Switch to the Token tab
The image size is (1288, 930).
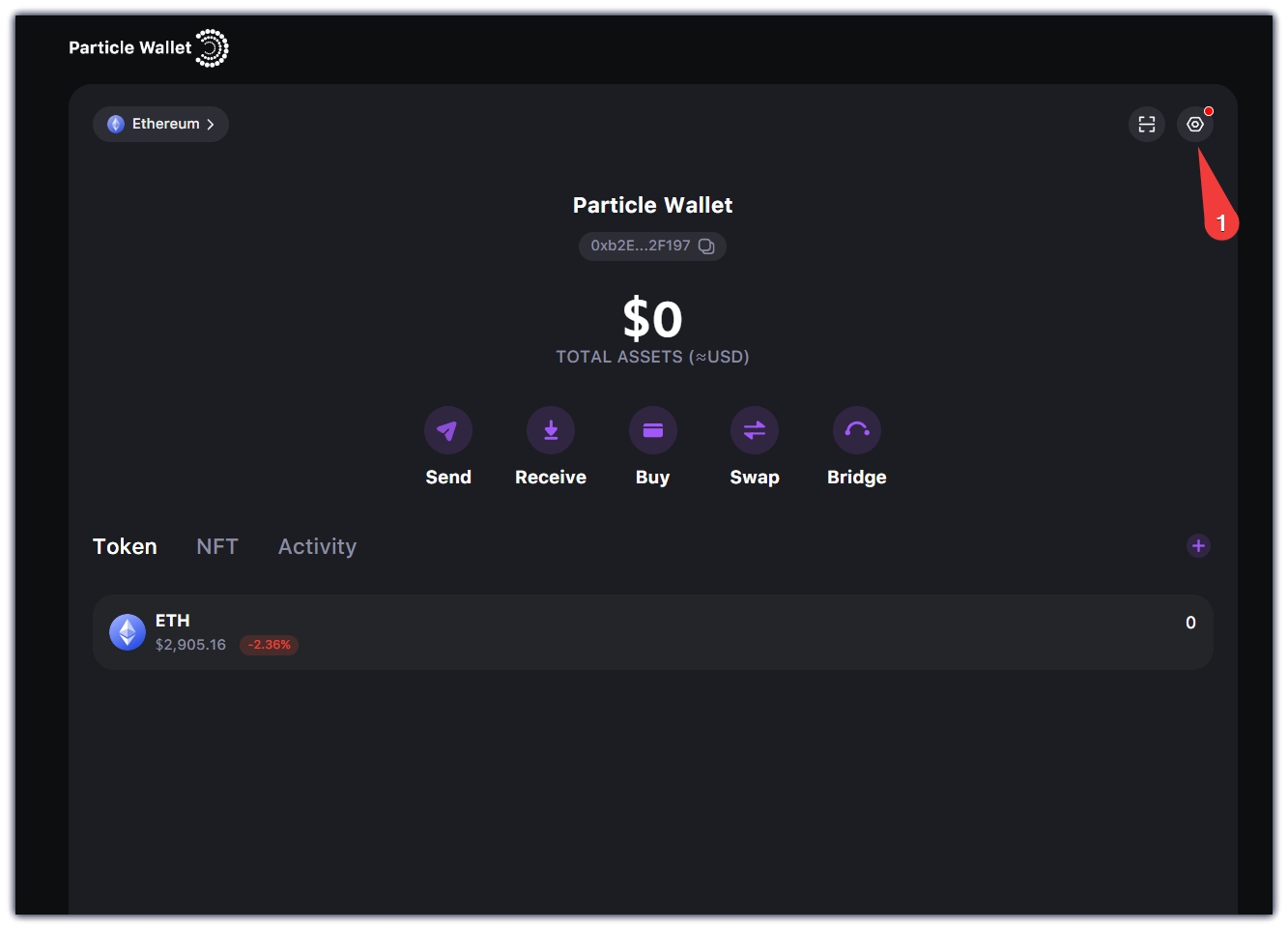point(125,546)
